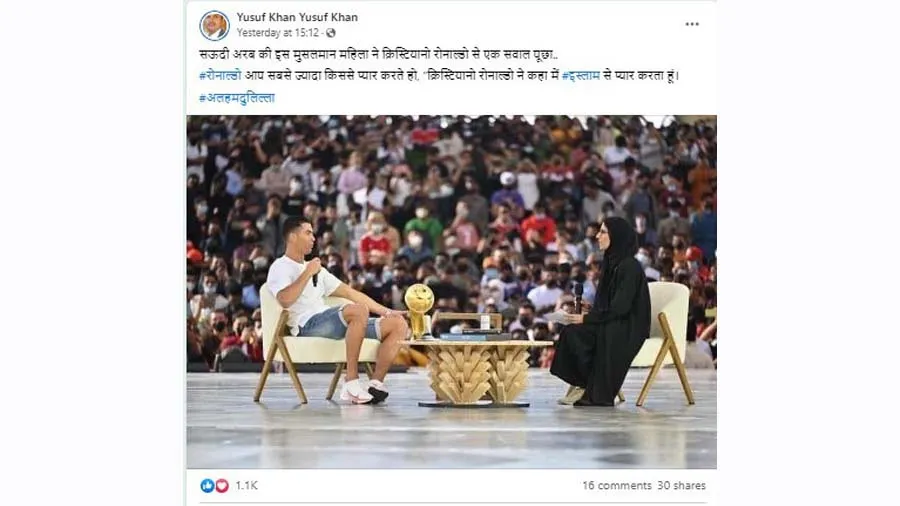Open the post options three-dot menu

coord(692,24)
